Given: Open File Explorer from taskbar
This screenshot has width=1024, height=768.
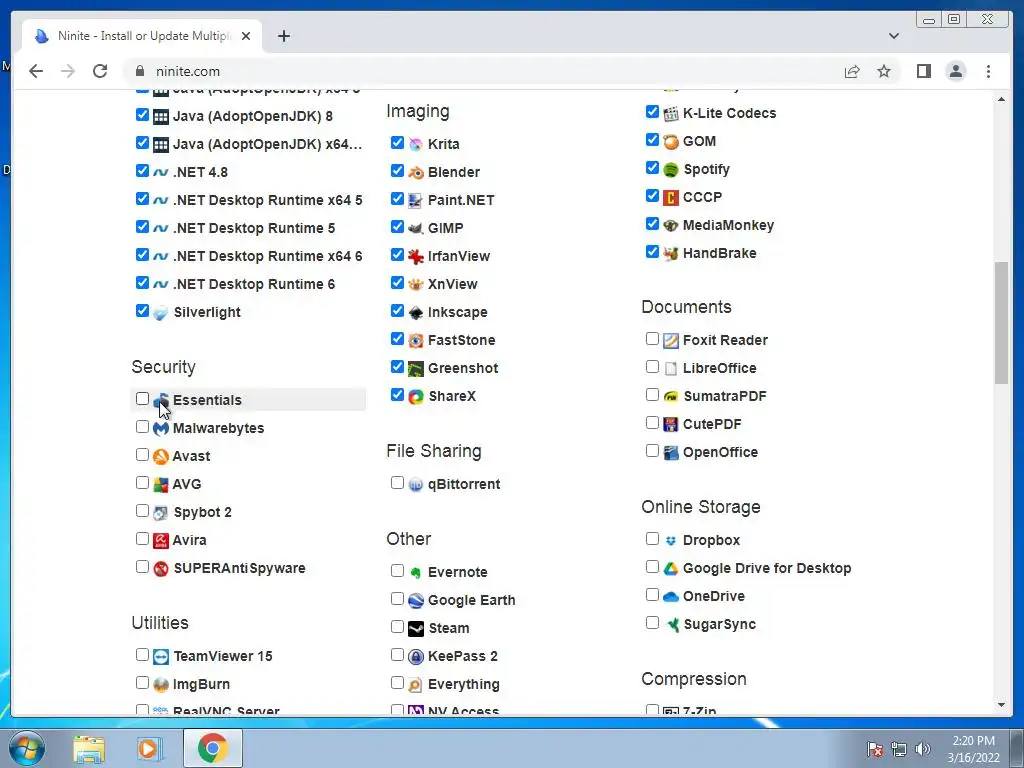Looking at the screenshot, I should point(89,748).
